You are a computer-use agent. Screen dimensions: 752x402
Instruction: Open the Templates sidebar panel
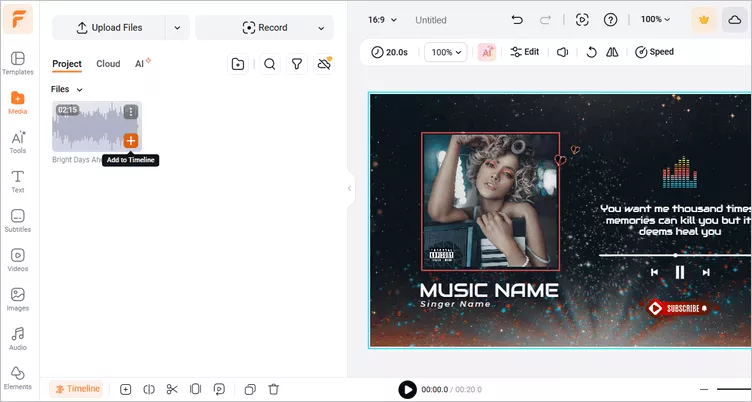click(18, 63)
